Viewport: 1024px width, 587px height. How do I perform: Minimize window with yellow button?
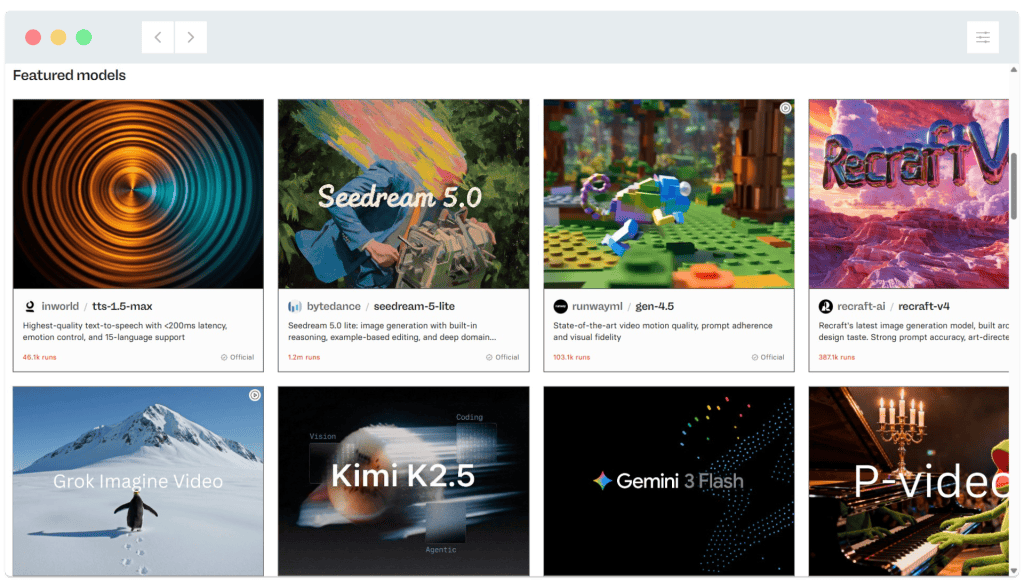(58, 37)
